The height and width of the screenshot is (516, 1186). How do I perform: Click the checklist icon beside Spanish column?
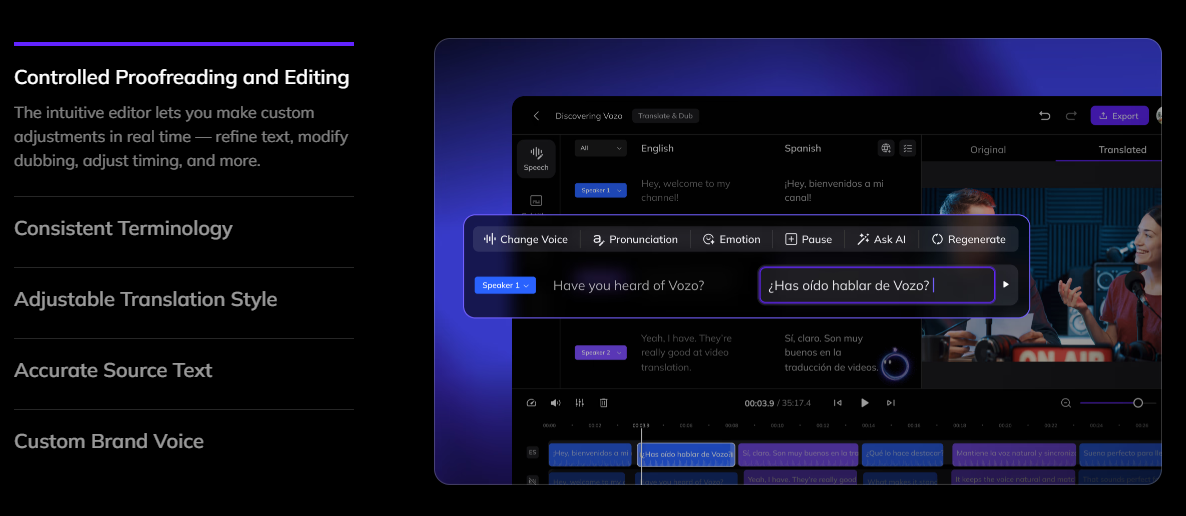908,148
